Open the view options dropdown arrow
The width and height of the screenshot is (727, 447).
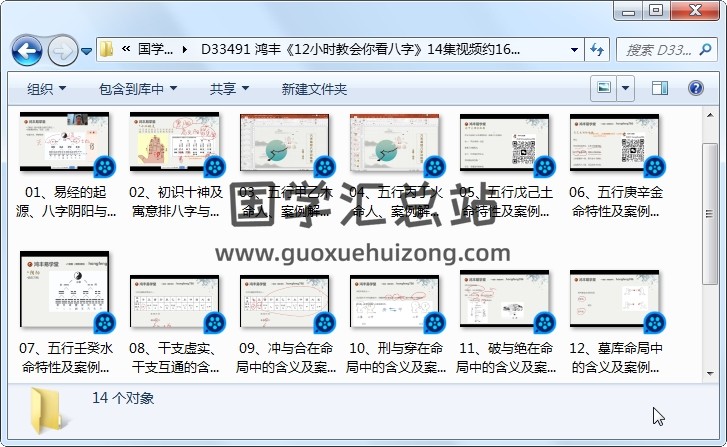[625, 88]
